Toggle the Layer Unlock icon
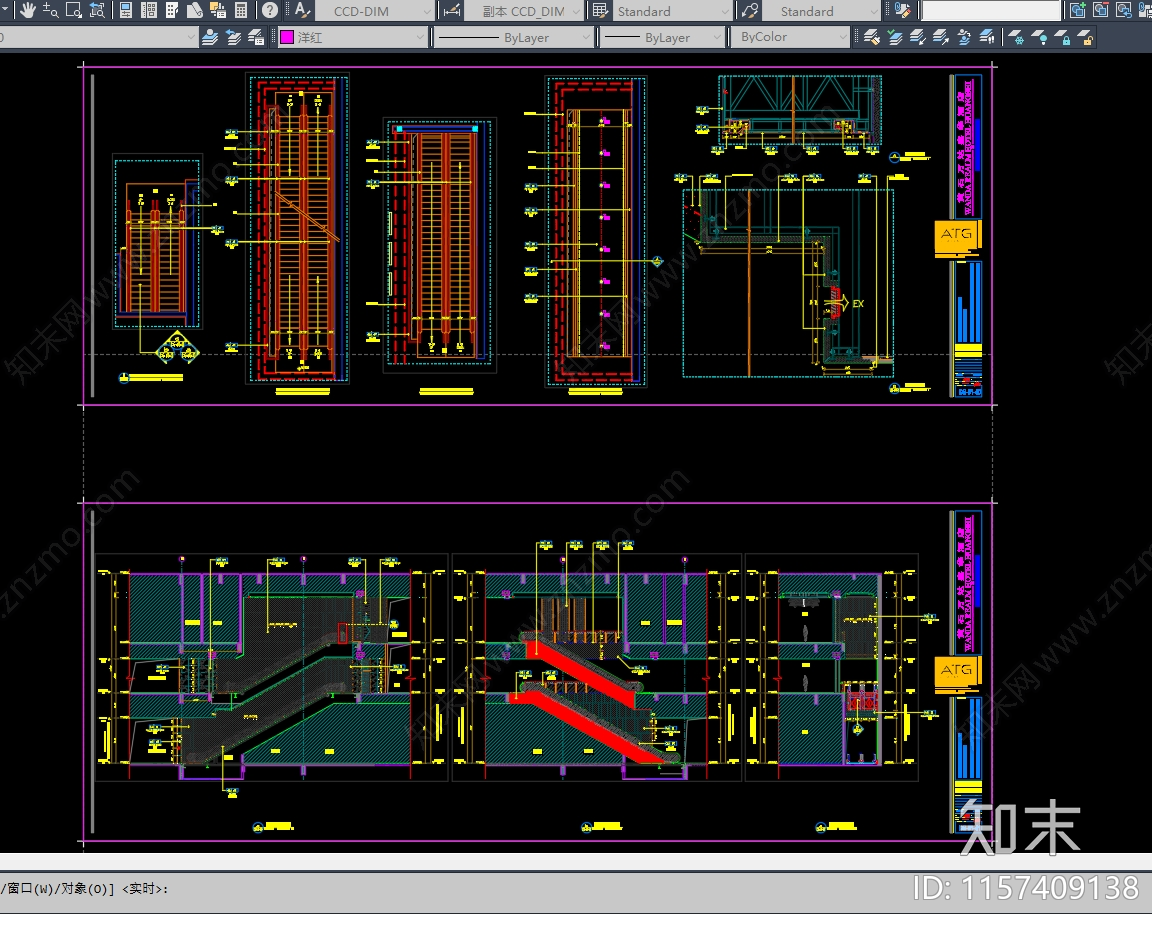1152x927 pixels. pos(1085,37)
